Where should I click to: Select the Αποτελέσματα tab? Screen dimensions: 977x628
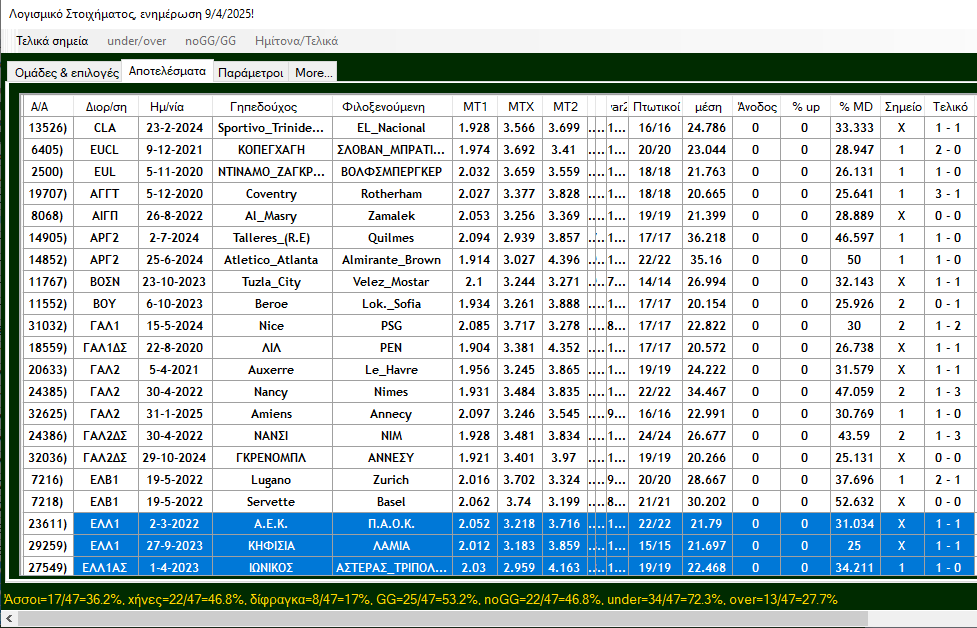[x=167, y=72]
